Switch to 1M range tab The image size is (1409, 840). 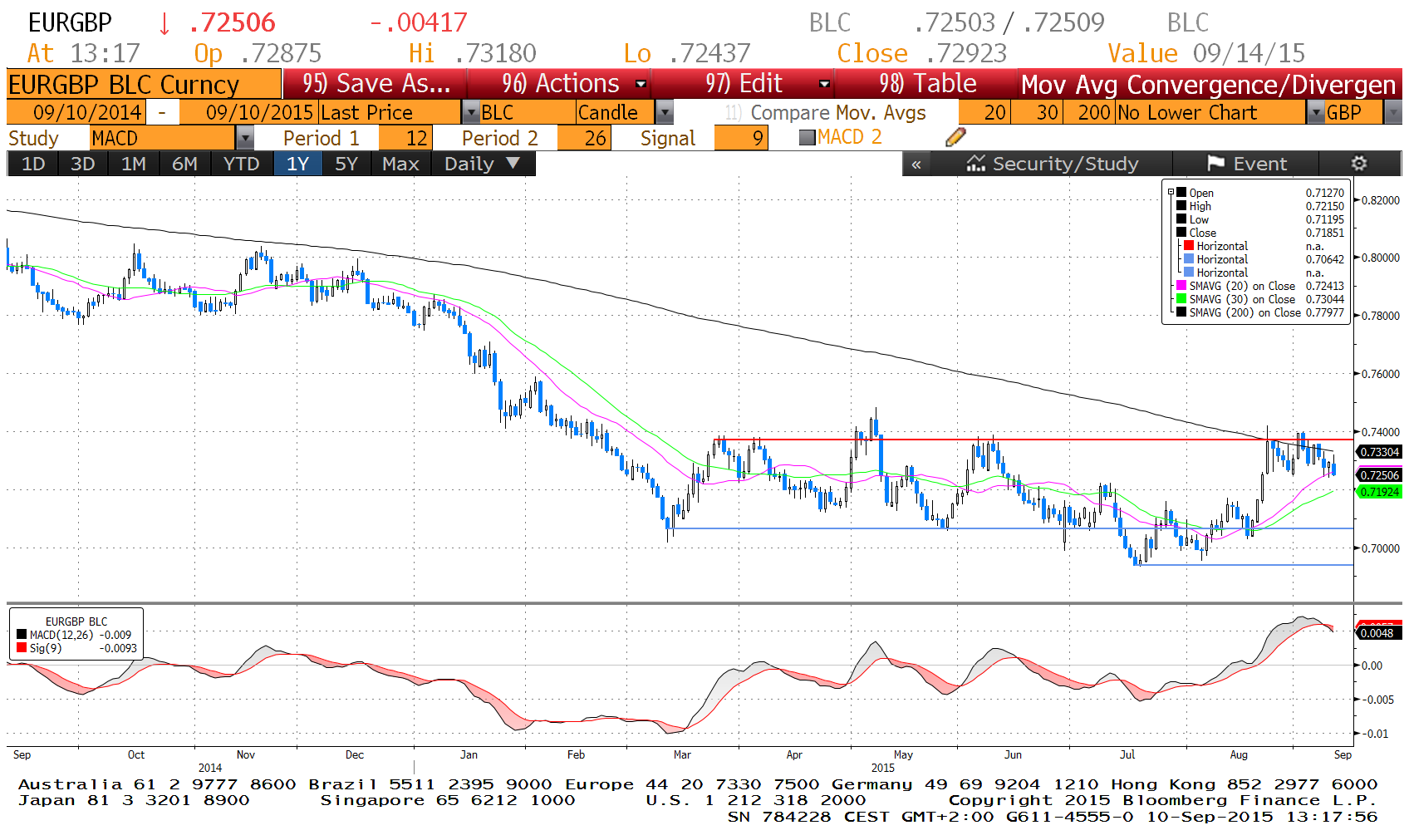coord(134,164)
